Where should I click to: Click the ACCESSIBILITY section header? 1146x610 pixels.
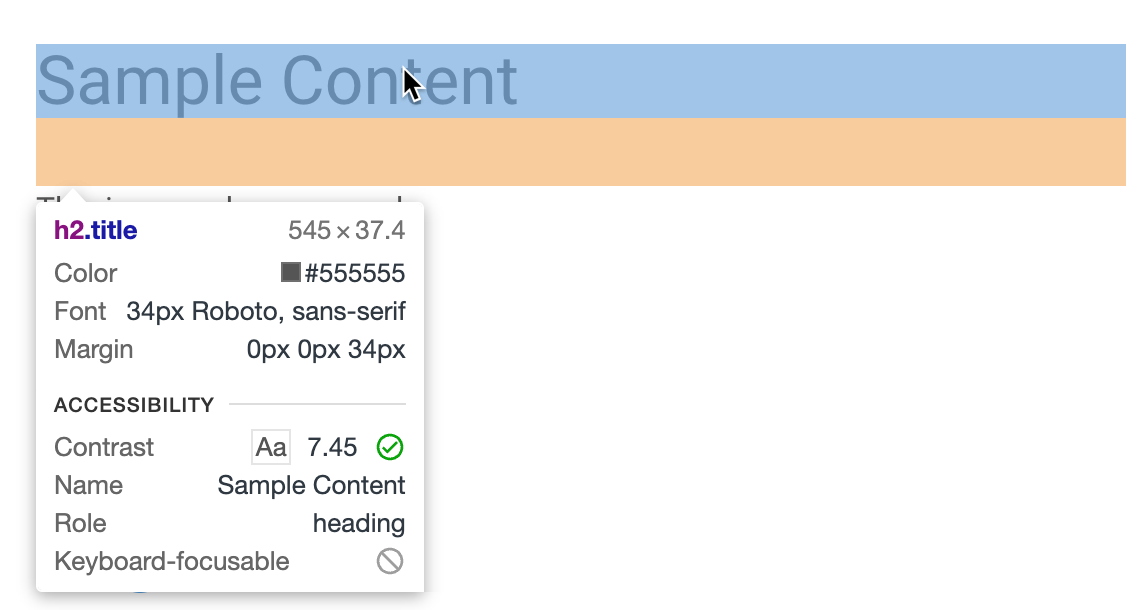pyautogui.click(x=133, y=405)
